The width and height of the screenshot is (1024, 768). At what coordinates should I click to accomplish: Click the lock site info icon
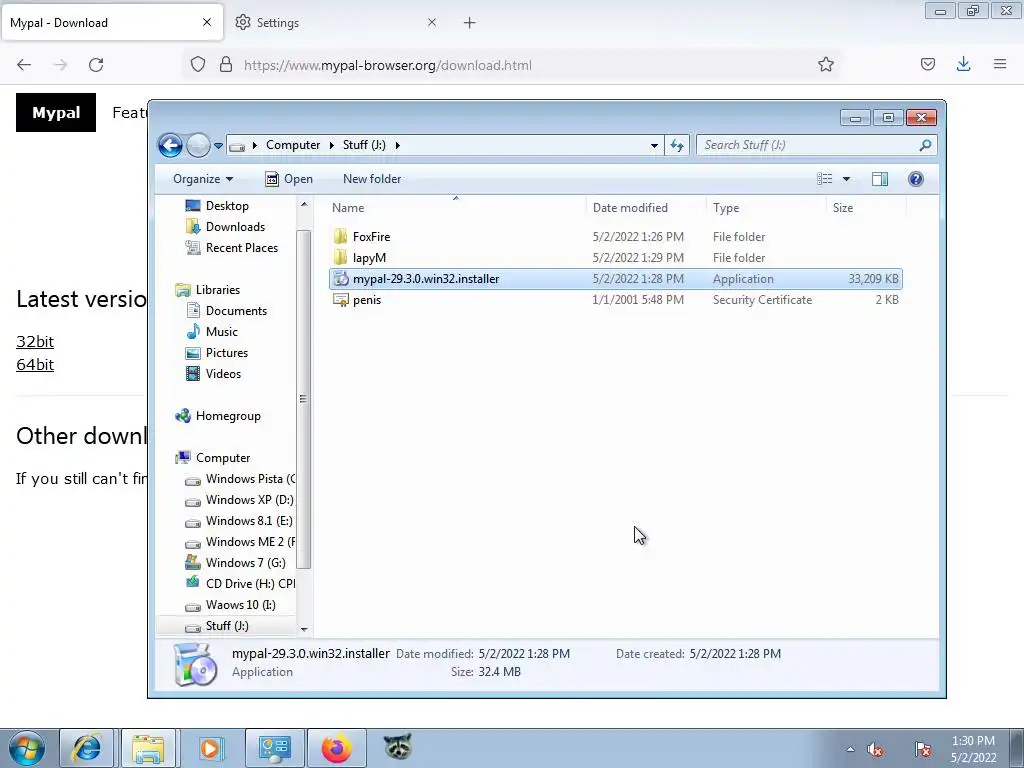coord(226,65)
